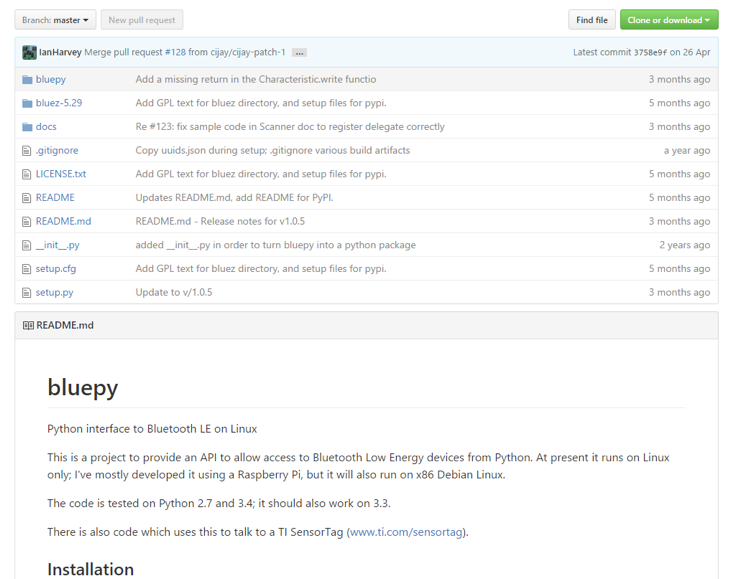Click the docs folder icon
Image resolution: width=731 pixels, height=579 pixels.
click(27, 127)
